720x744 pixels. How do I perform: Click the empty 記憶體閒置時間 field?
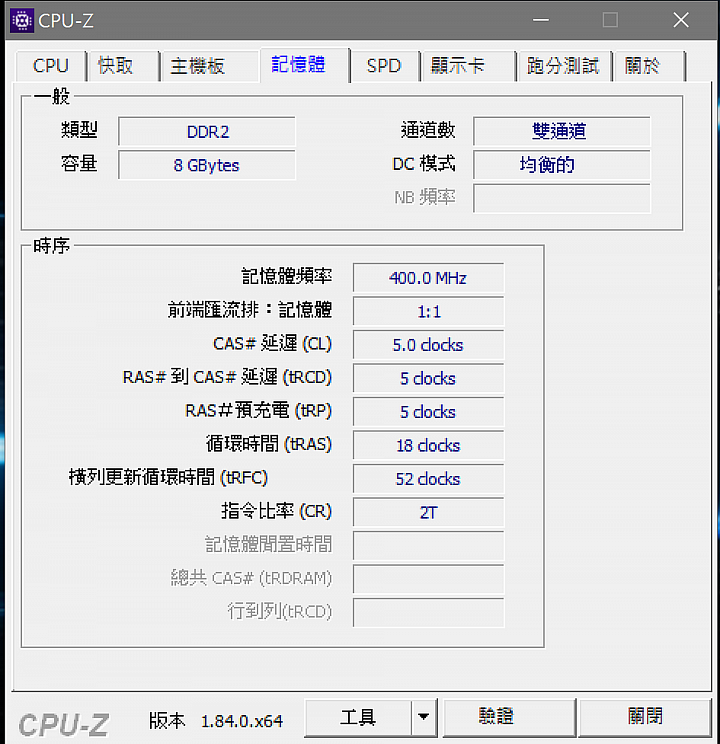click(x=428, y=546)
